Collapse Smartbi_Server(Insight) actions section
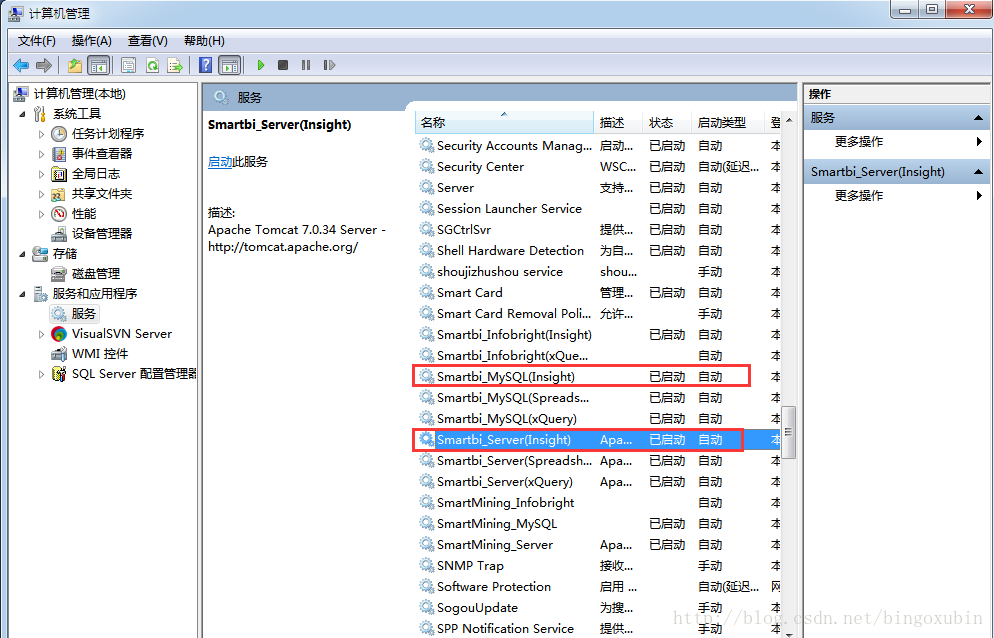 point(978,172)
